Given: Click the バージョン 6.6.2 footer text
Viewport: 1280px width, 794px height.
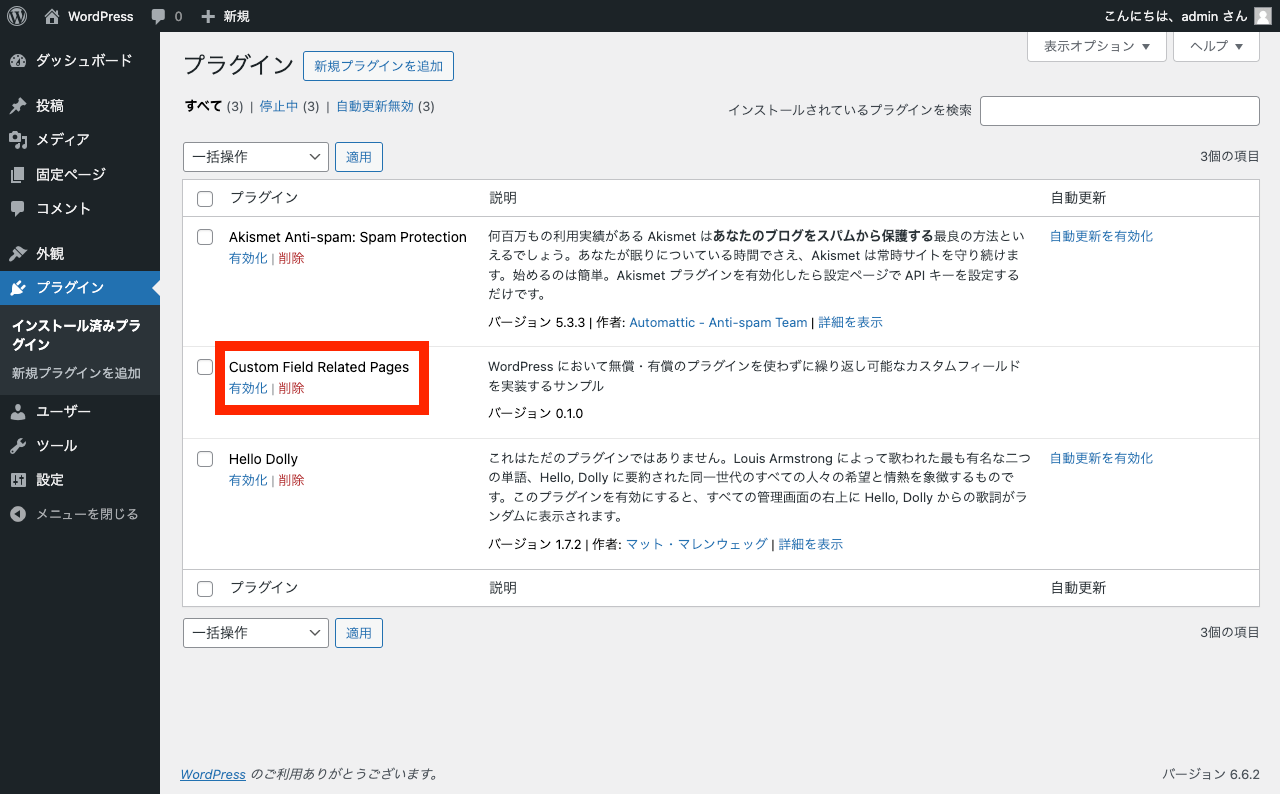Looking at the screenshot, I should click(x=1211, y=775).
